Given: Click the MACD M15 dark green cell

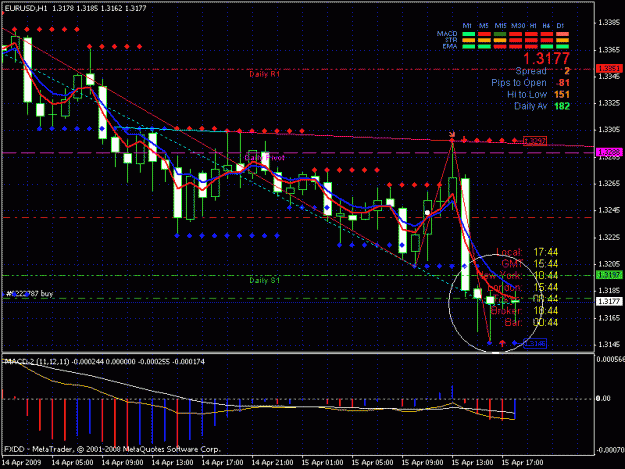Looking at the screenshot, I should 500,34.
